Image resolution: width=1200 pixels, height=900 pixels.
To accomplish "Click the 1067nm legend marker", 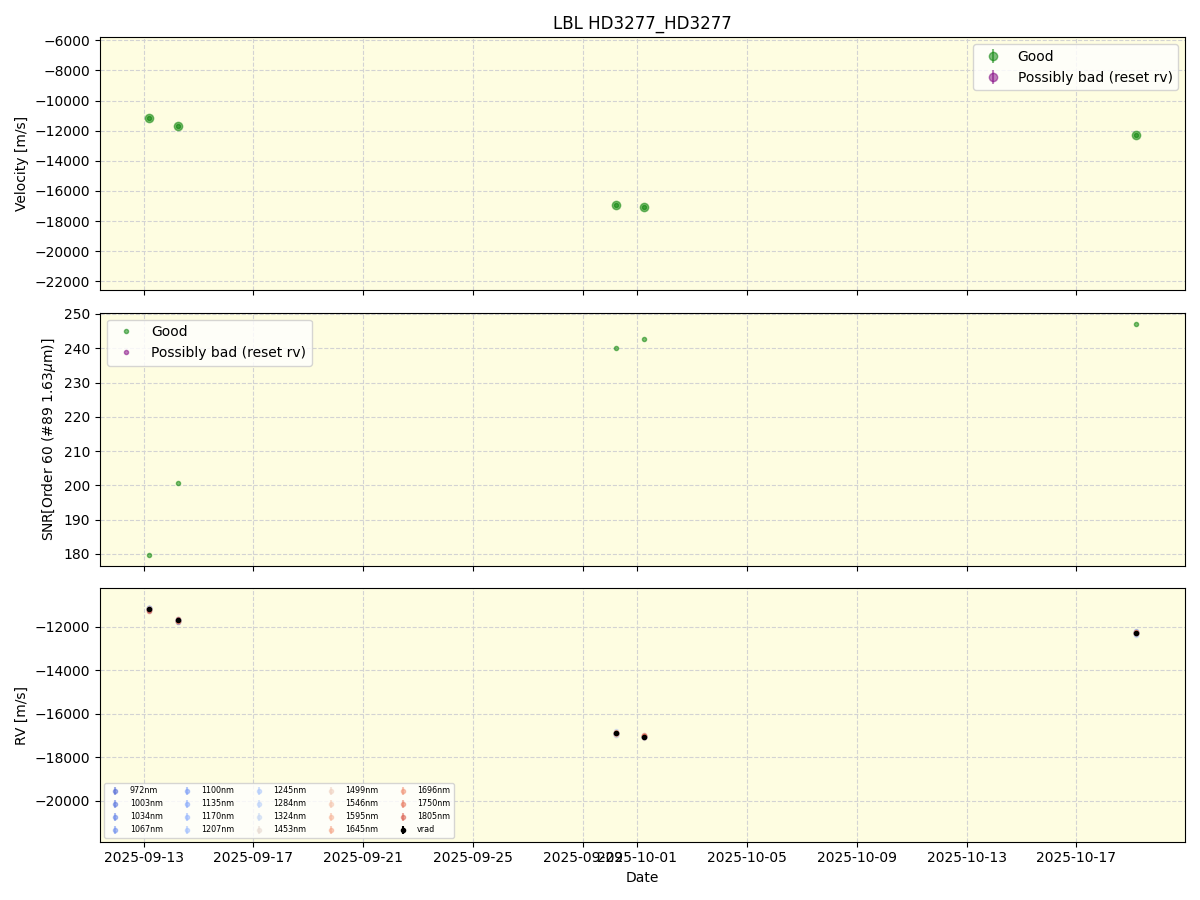I will 115,830.
